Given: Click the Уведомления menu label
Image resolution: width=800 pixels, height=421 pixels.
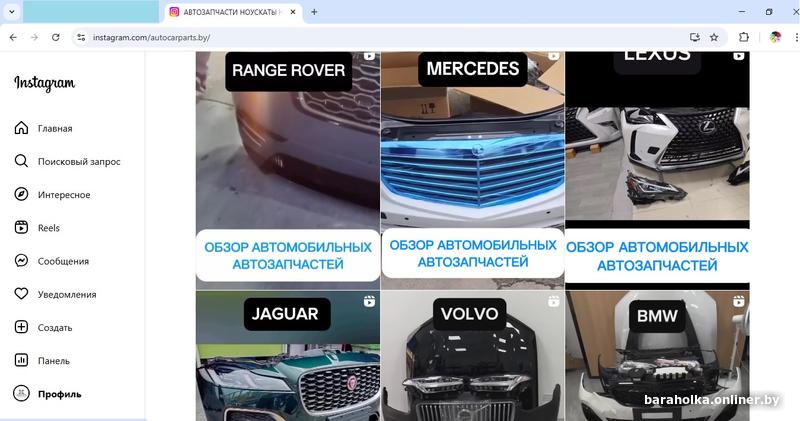Looking at the screenshot, I should (x=67, y=294).
